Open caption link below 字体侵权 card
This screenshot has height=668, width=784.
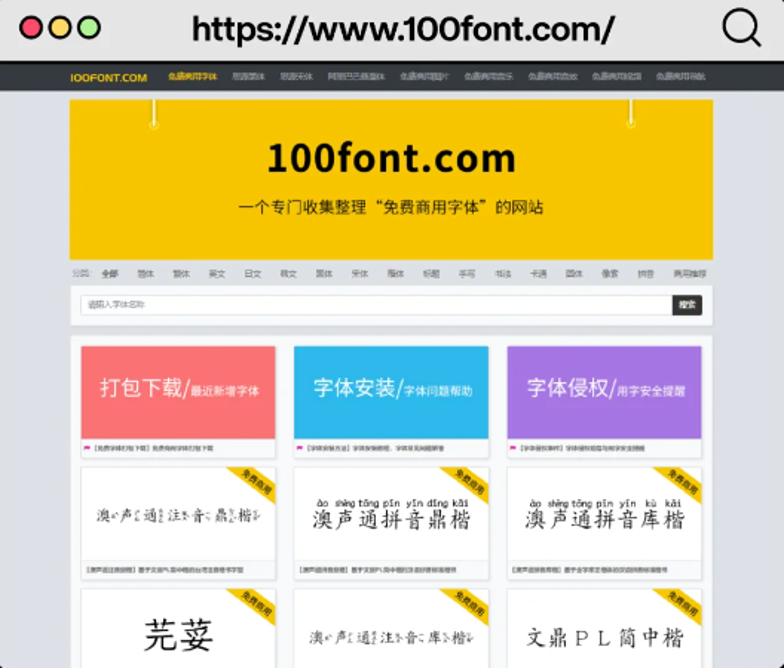coord(582,448)
